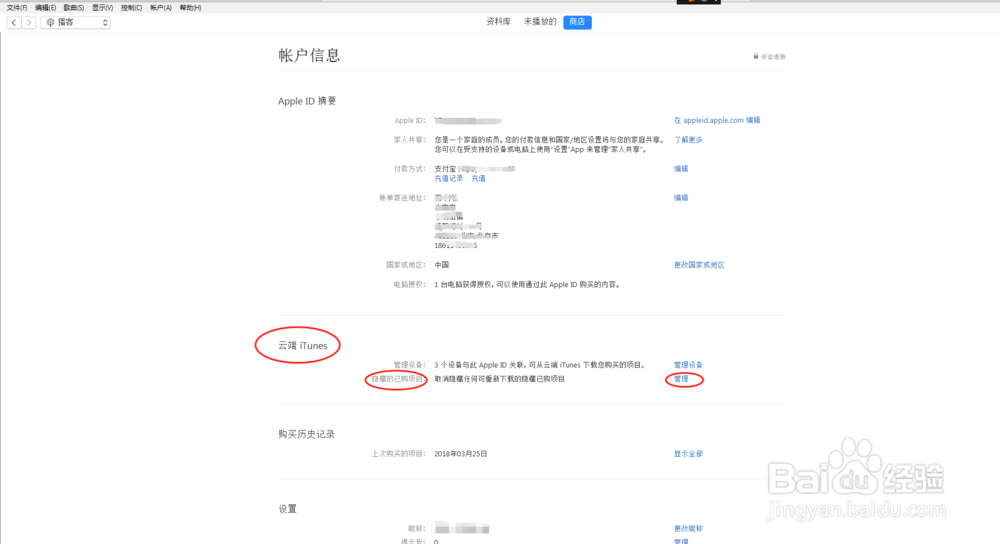
Task: Click 更改国家或地区 link
Action: tap(699, 265)
